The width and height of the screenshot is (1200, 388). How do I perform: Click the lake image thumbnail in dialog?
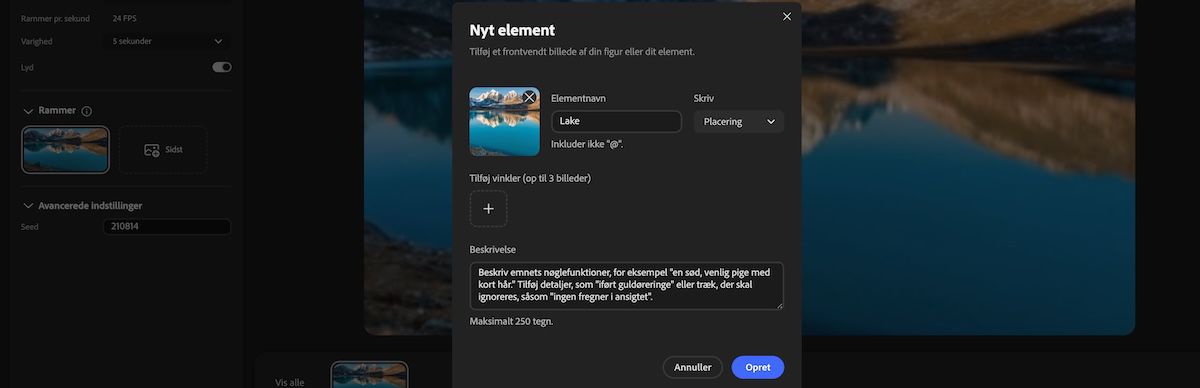[x=504, y=122]
